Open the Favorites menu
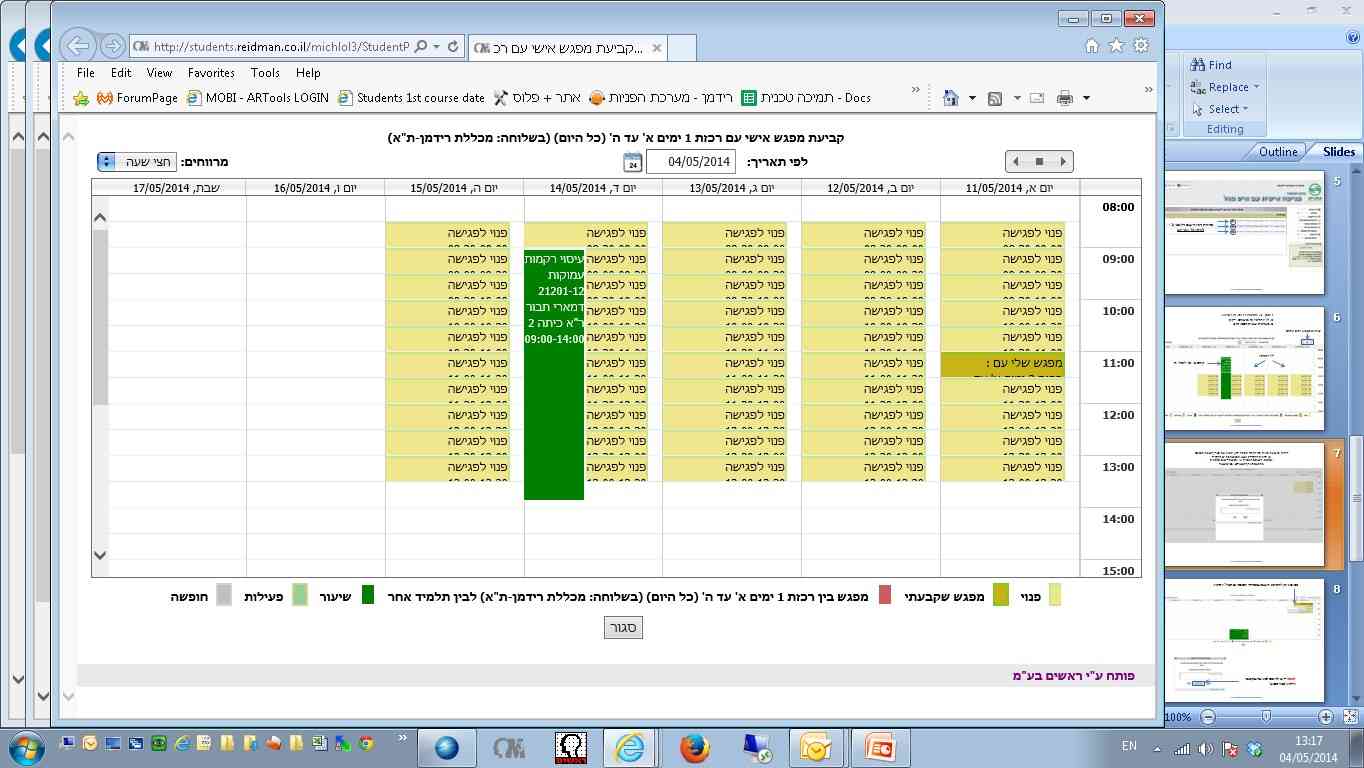 211,73
